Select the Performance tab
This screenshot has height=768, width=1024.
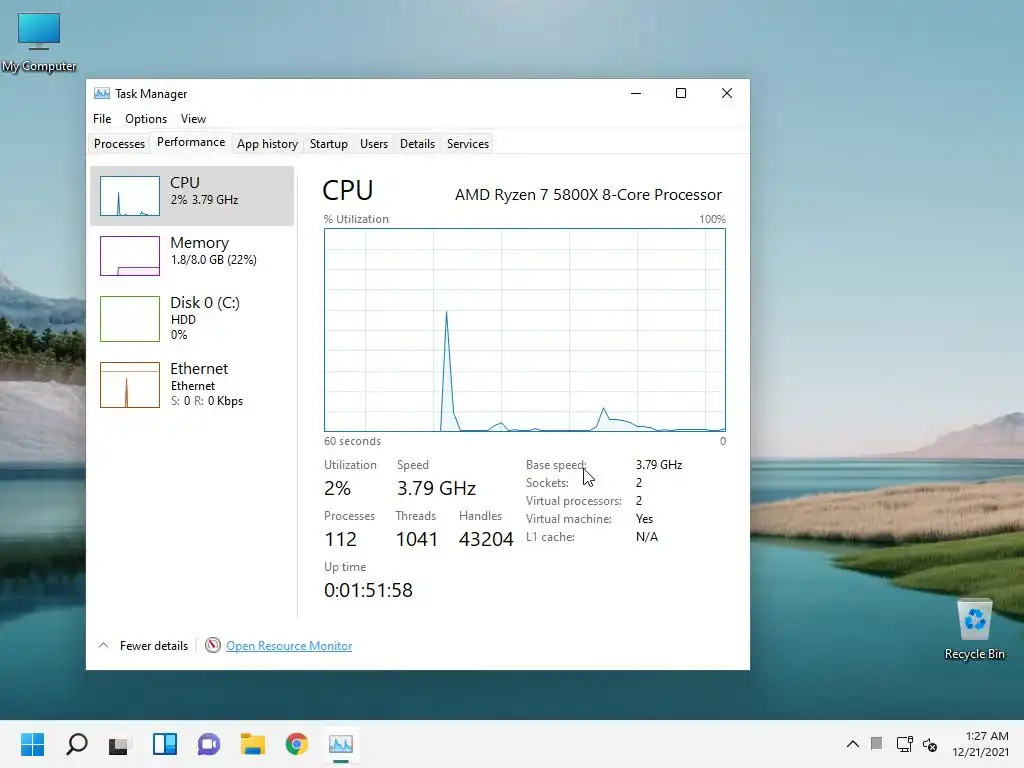[x=191, y=142]
